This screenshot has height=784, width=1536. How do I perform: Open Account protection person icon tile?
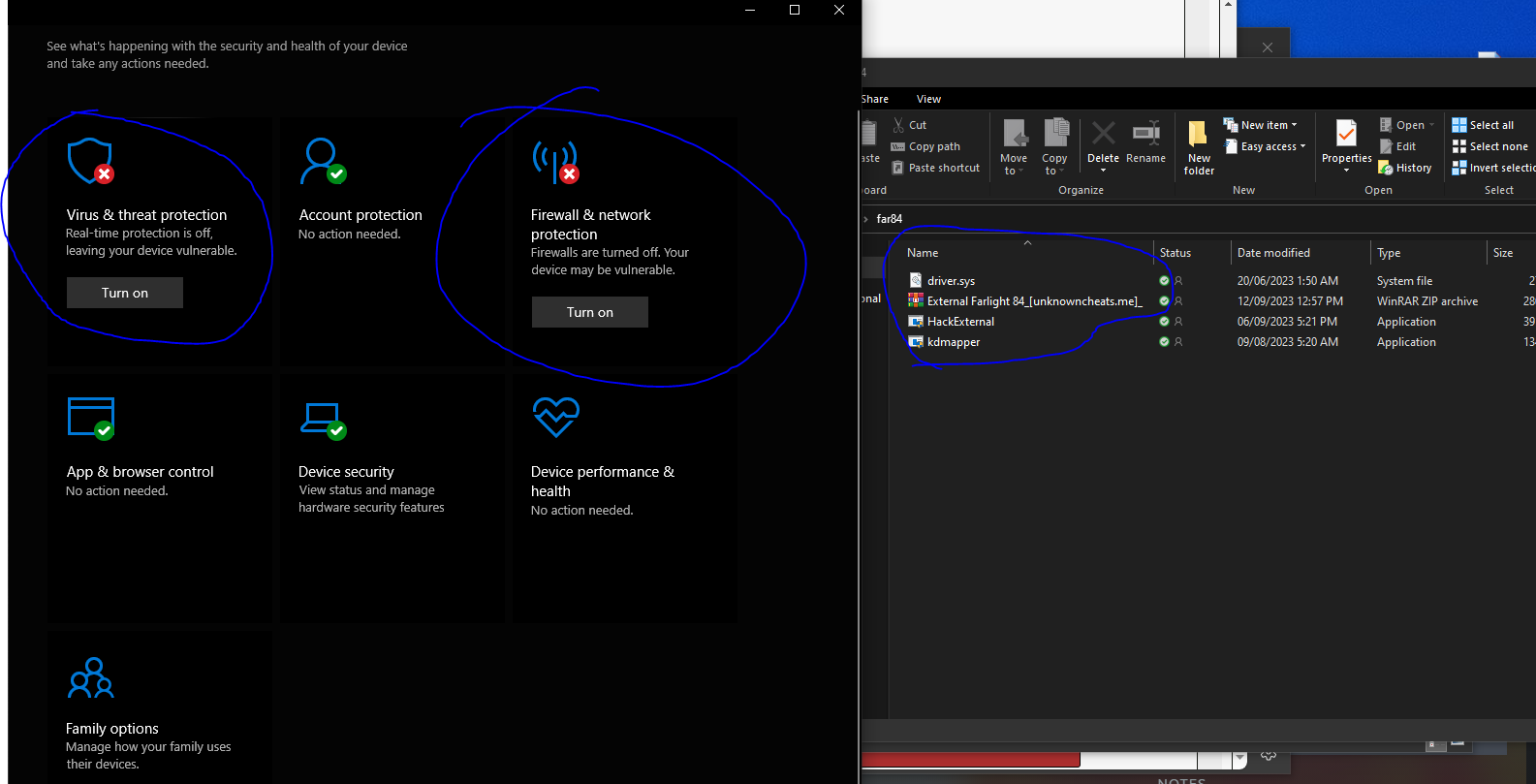(x=392, y=242)
